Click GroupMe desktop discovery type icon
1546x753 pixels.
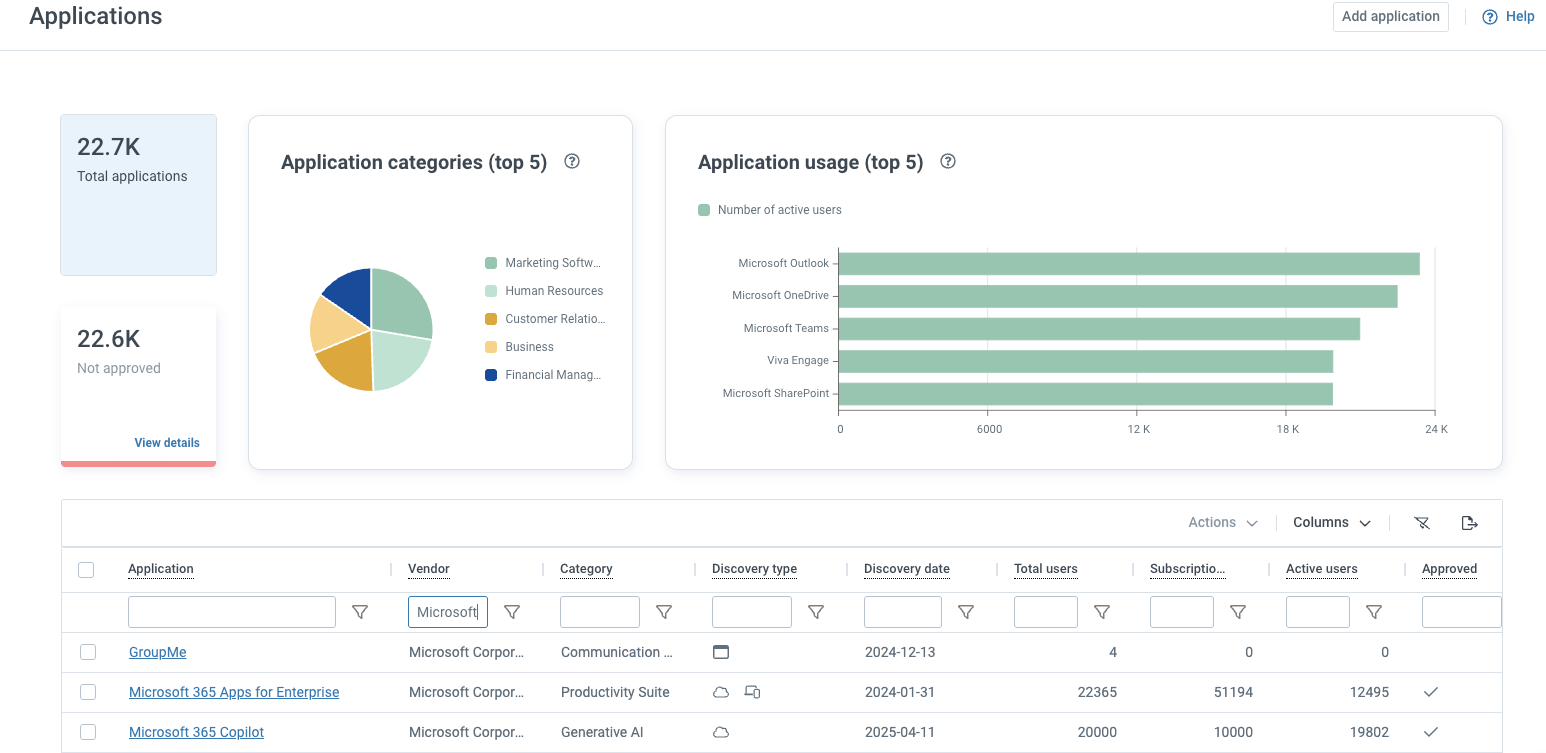(x=721, y=652)
